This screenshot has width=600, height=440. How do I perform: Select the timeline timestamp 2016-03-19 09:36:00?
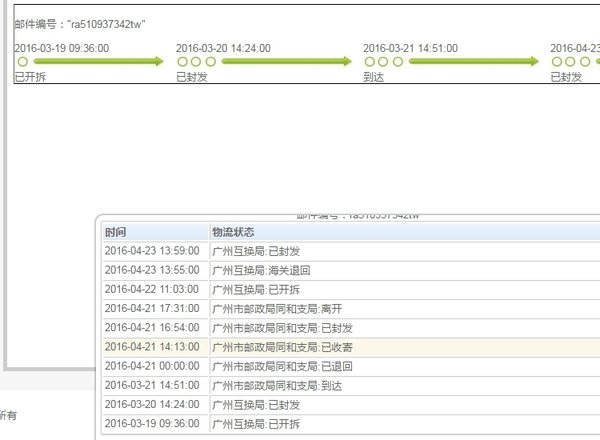point(62,48)
